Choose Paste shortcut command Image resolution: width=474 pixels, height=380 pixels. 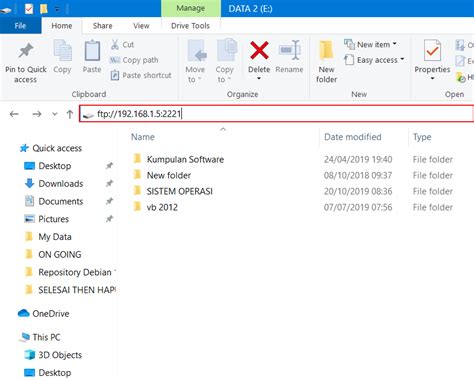coord(141,75)
